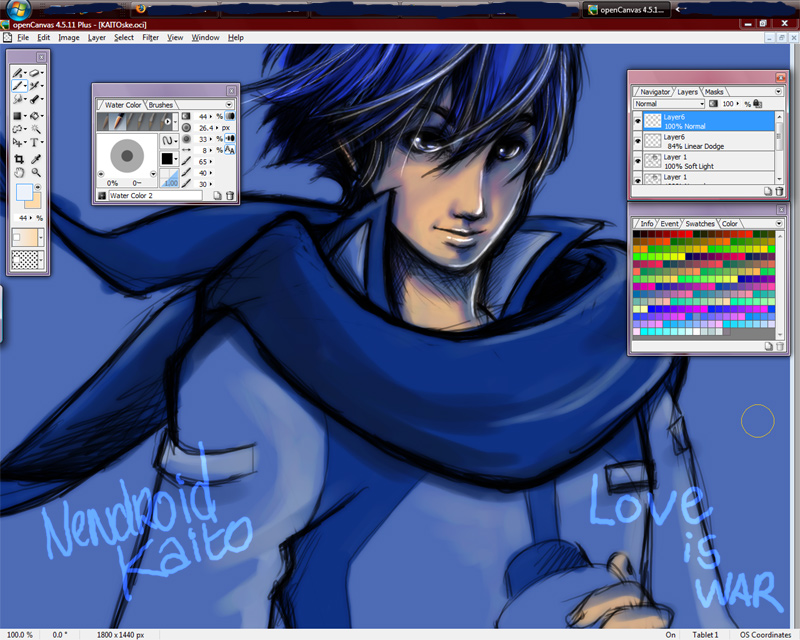Screen dimensions: 800x640
Task: Switch to Navigator tab
Action: [x=655, y=92]
